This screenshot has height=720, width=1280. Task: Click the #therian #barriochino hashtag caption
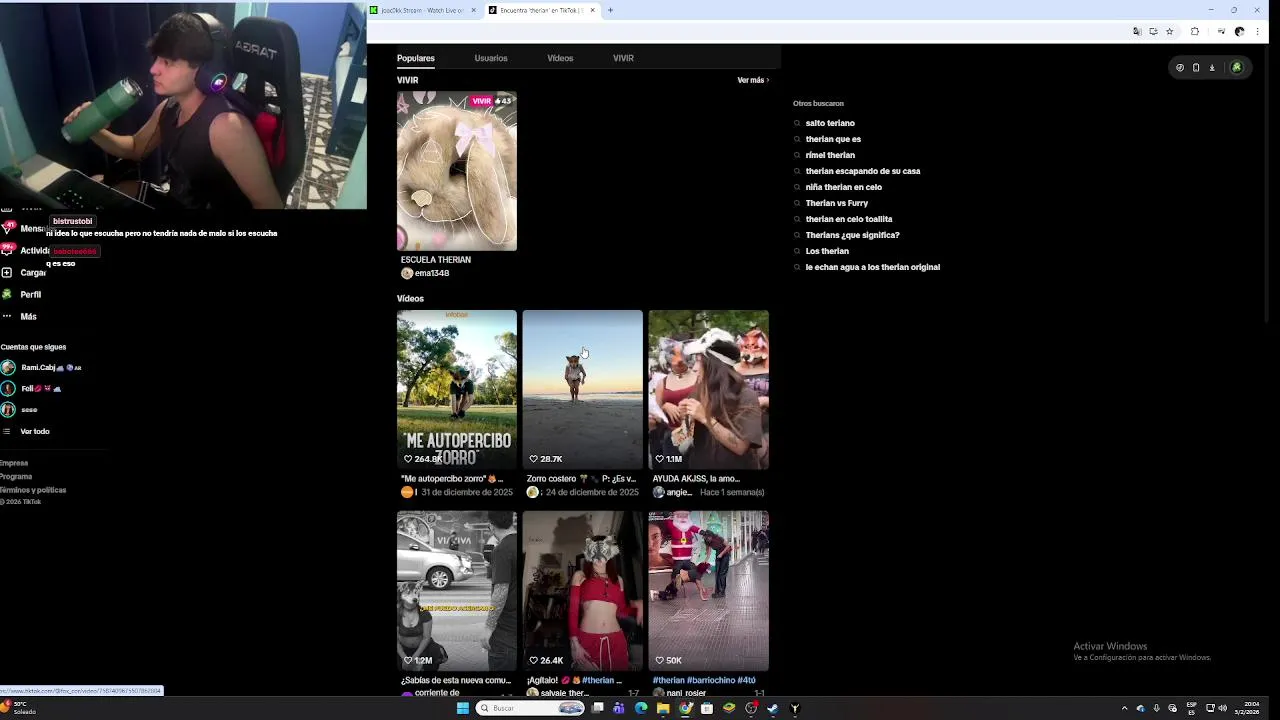(704, 680)
